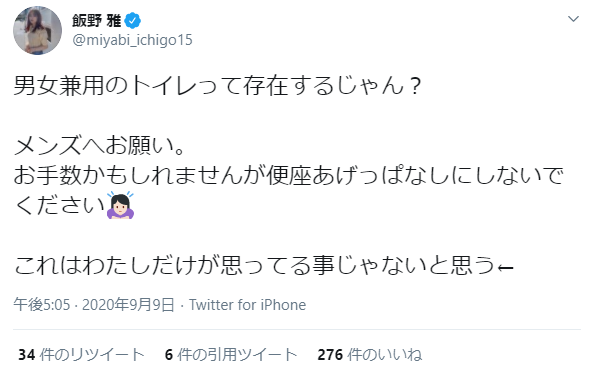Click the bowing woman emoji
Viewport: 590px width, 365px height.
coord(120,205)
